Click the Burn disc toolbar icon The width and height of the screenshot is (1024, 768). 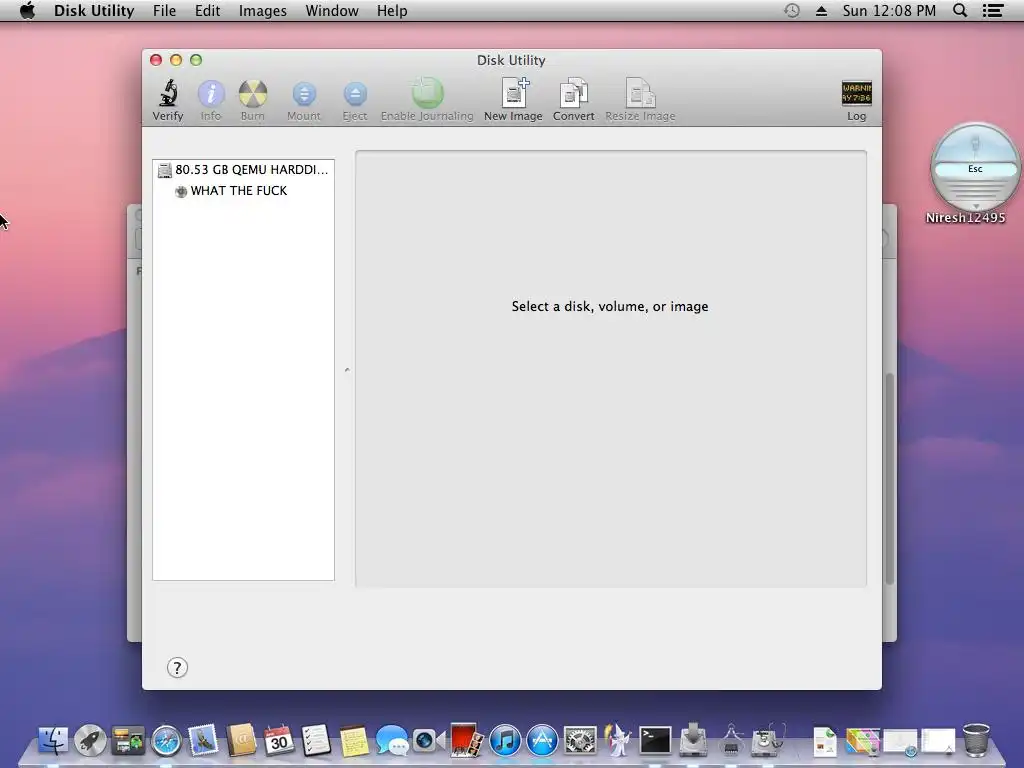(x=252, y=100)
